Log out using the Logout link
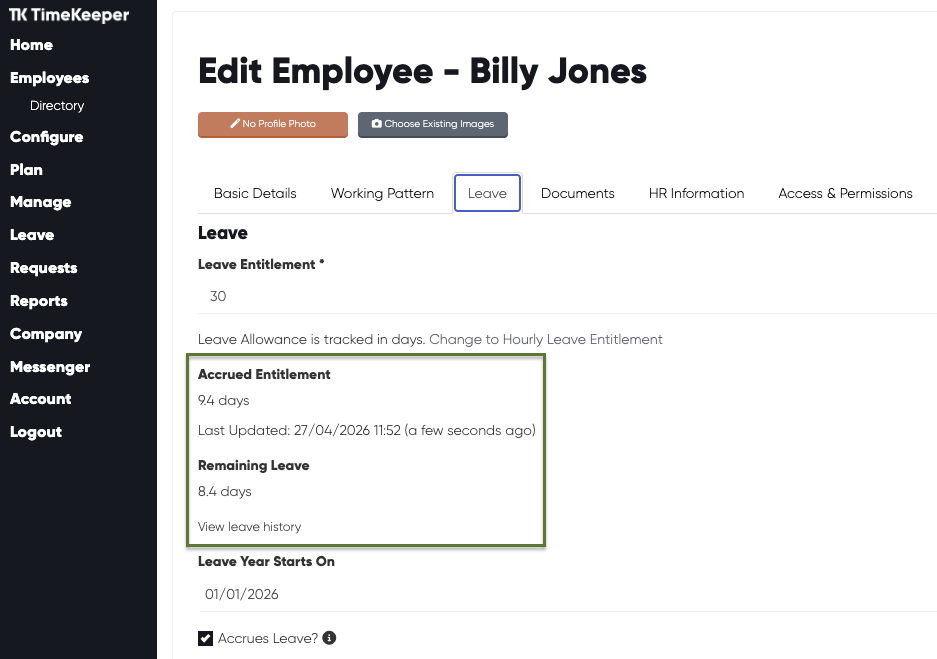Image resolution: width=937 pixels, height=659 pixels. pos(36,431)
